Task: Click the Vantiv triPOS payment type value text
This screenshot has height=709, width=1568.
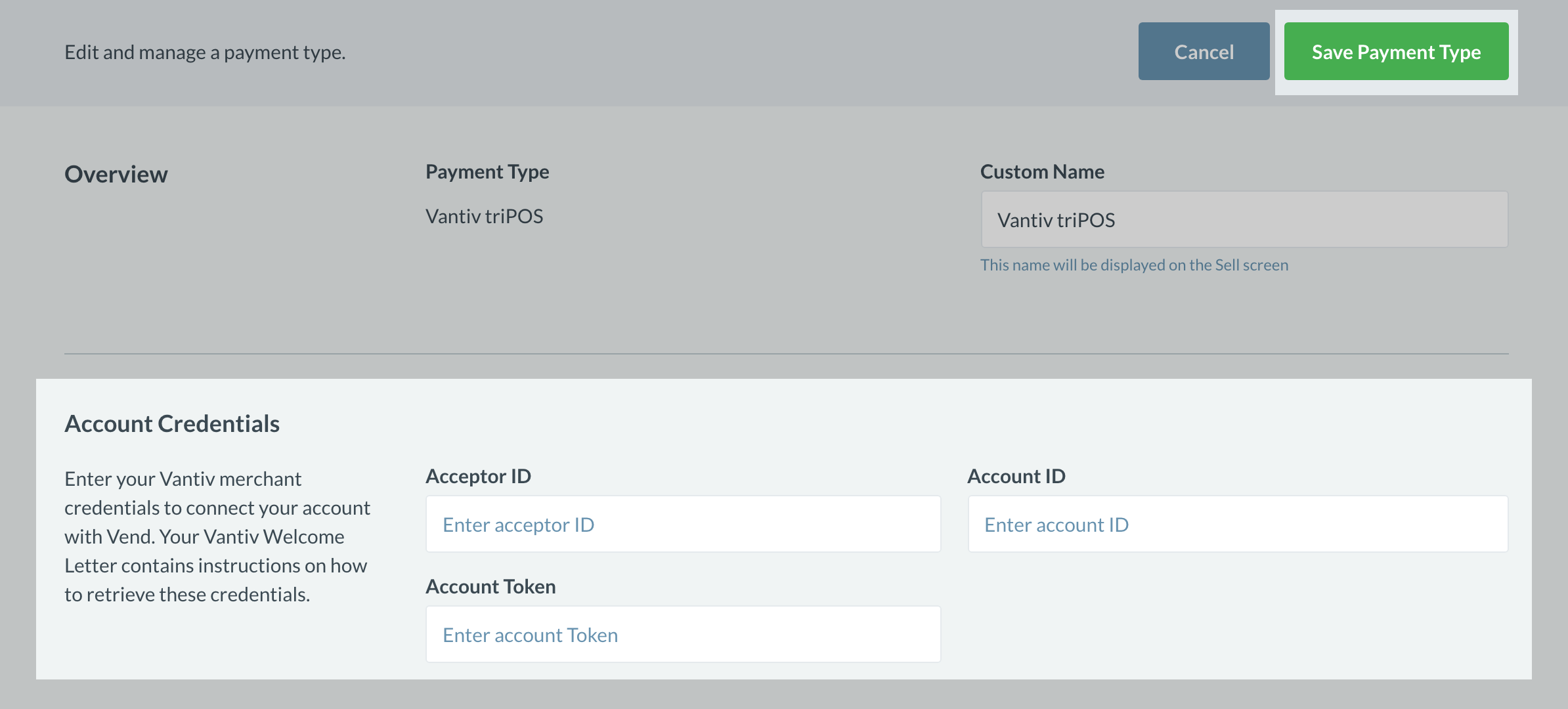Action: click(x=484, y=217)
